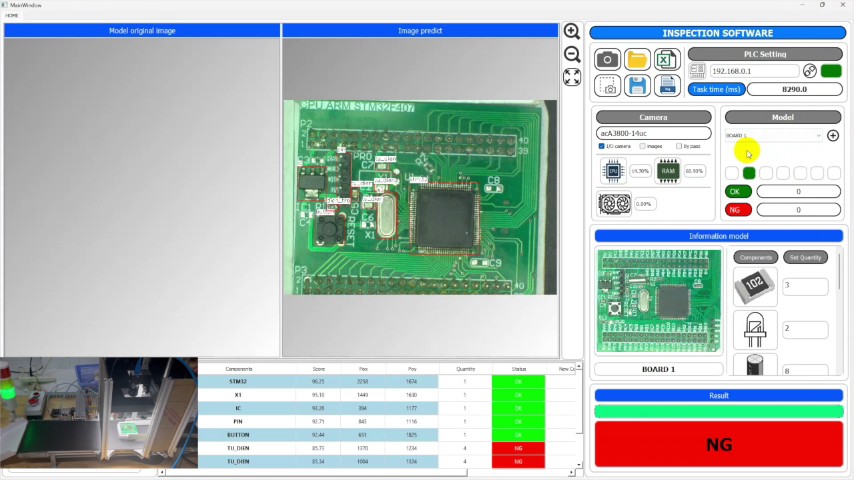This screenshot has height=480, width=854.
Task: Click the fit-to-screen expand arrows icon
Action: [571, 77]
